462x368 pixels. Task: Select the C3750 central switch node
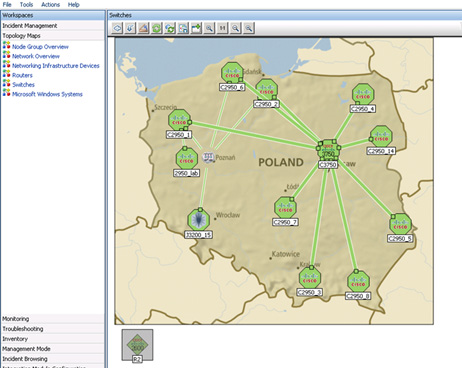[x=328, y=151]
